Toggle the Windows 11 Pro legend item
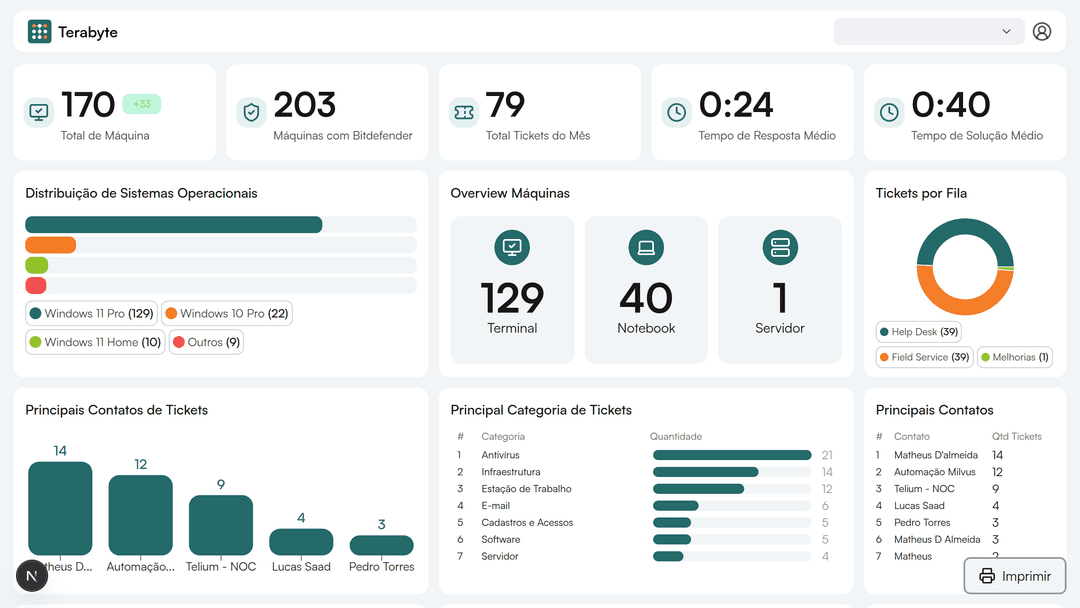The height and width of the screenshot is (608, 1080). [91, 314]
